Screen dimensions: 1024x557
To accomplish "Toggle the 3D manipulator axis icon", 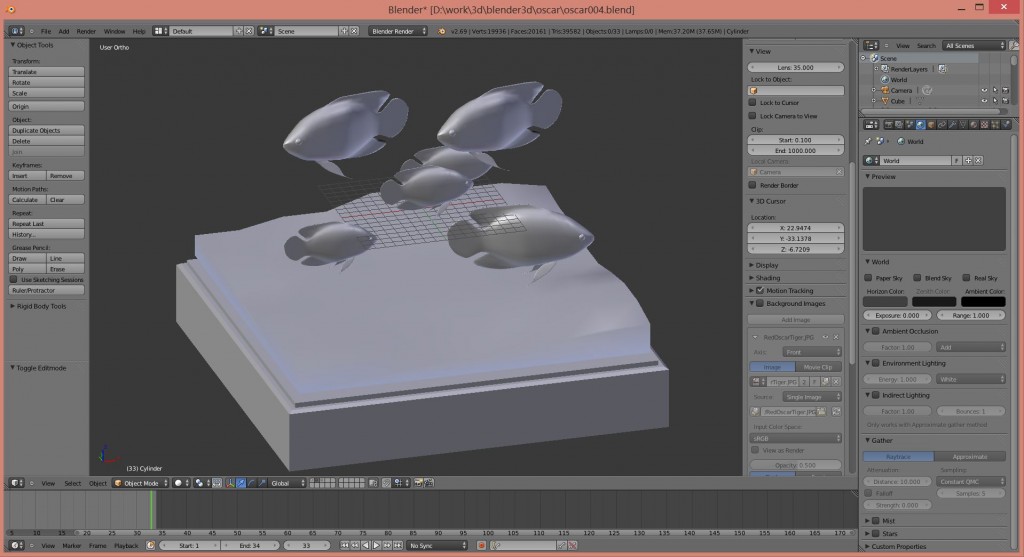I will tap(231, 483).
